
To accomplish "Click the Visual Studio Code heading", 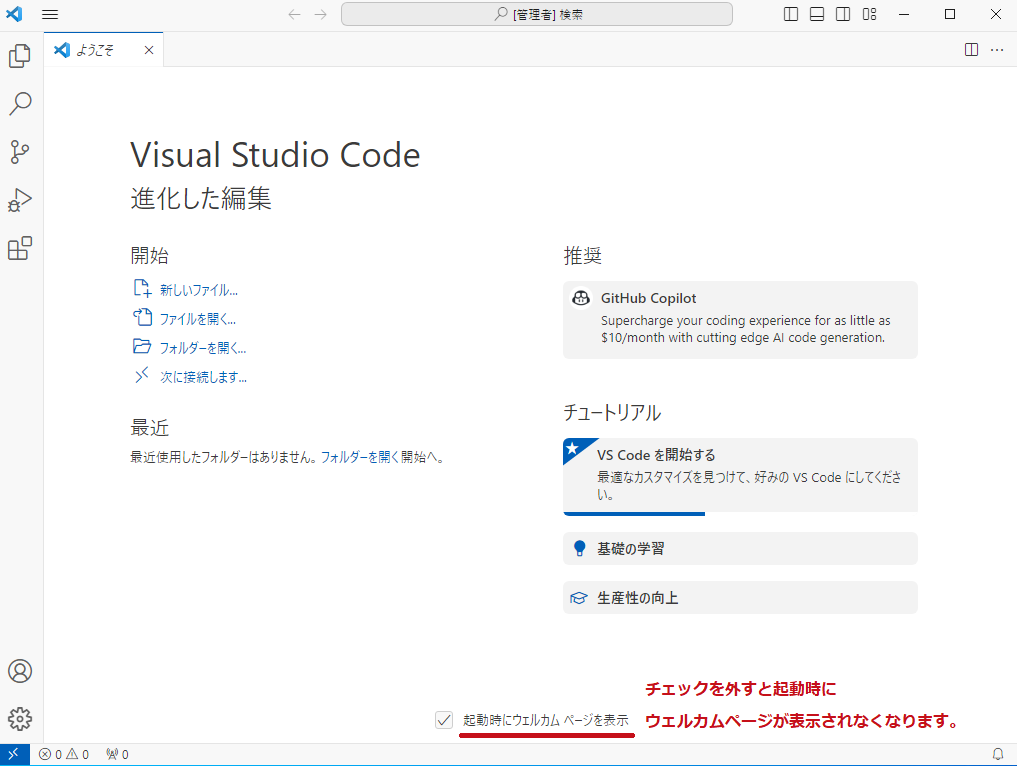I will [275, 155].
